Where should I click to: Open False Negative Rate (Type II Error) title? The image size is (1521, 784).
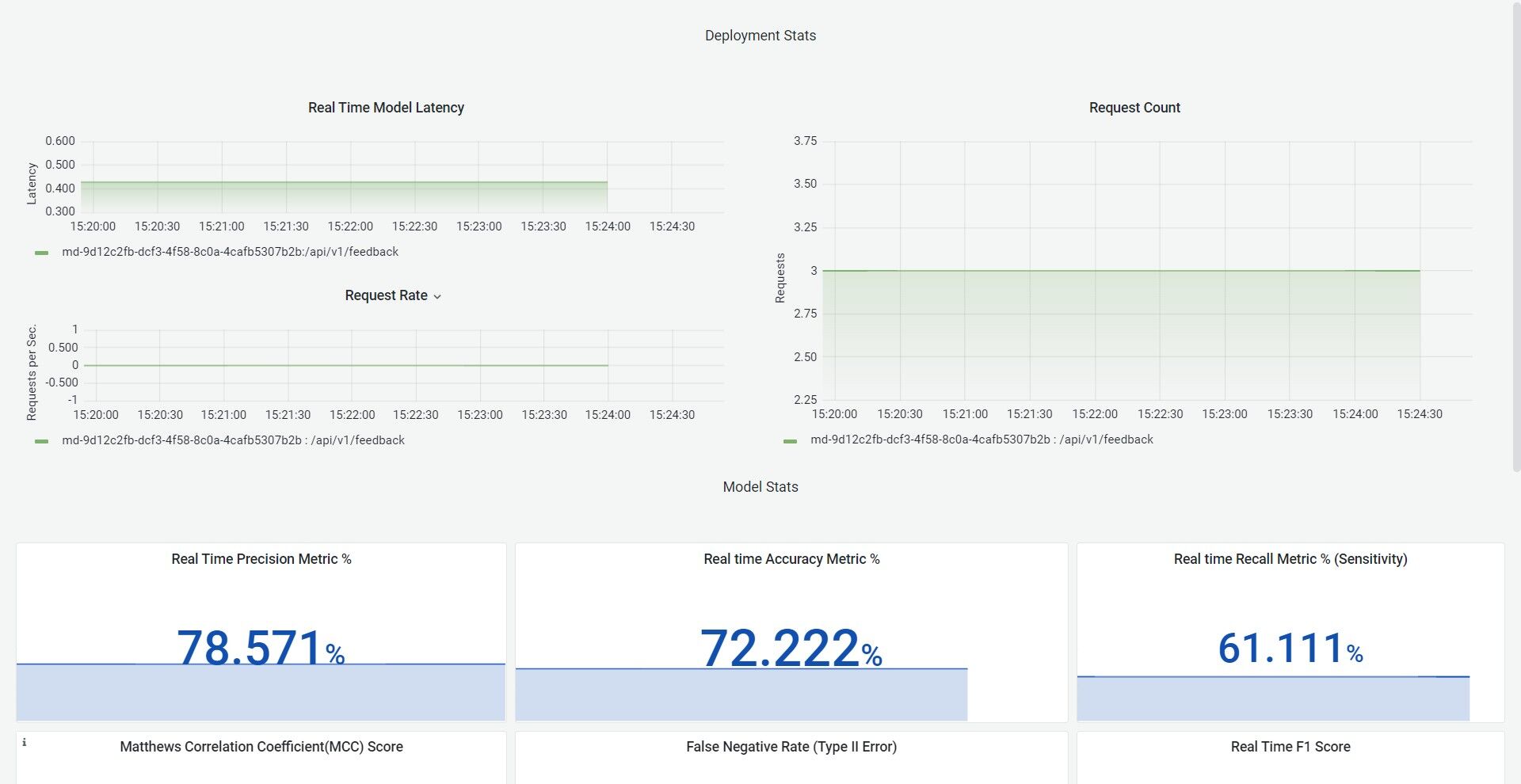click(x=791, y=747)
